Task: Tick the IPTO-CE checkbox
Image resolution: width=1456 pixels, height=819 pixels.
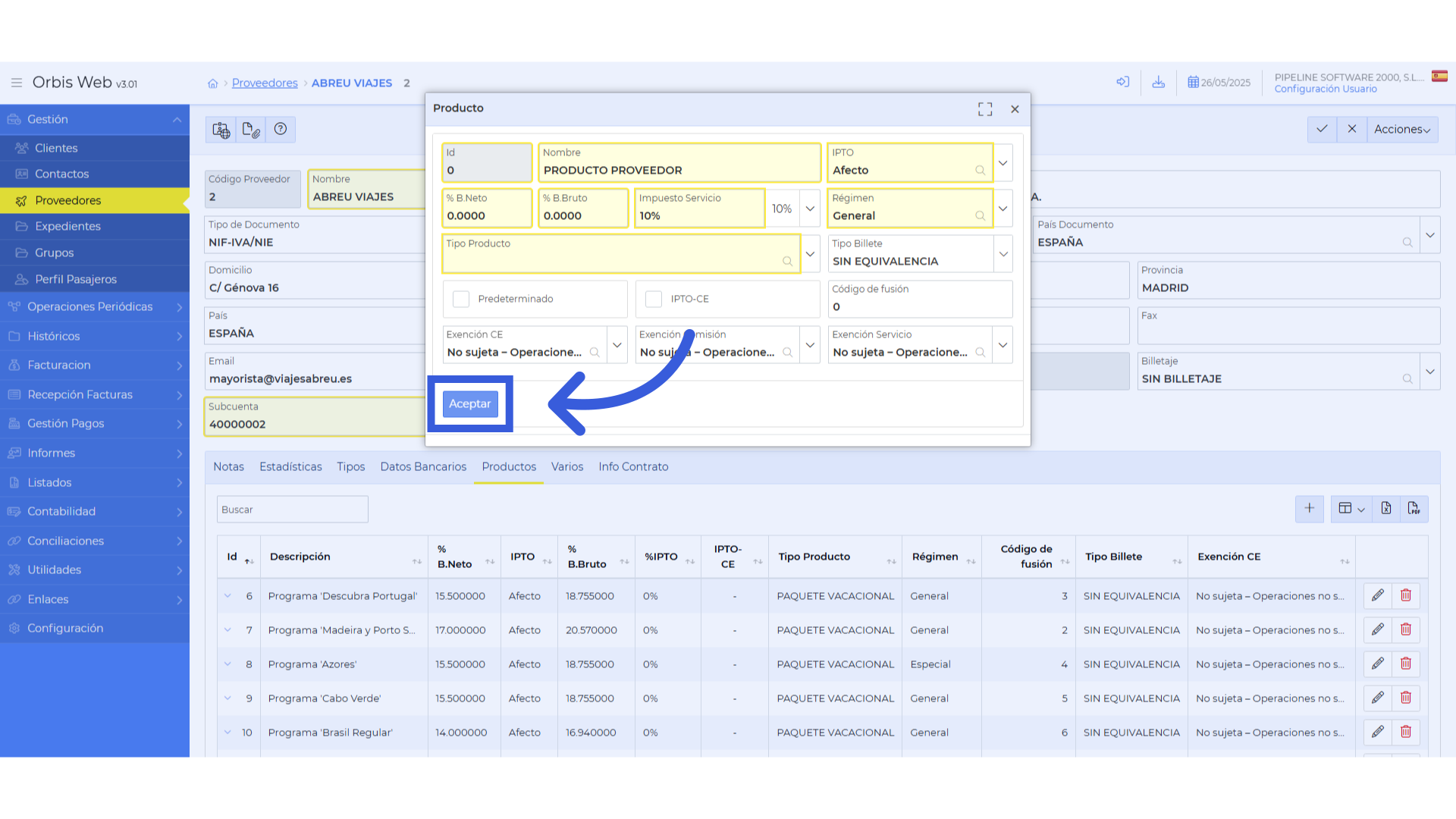Action: [x=654, y=299]
